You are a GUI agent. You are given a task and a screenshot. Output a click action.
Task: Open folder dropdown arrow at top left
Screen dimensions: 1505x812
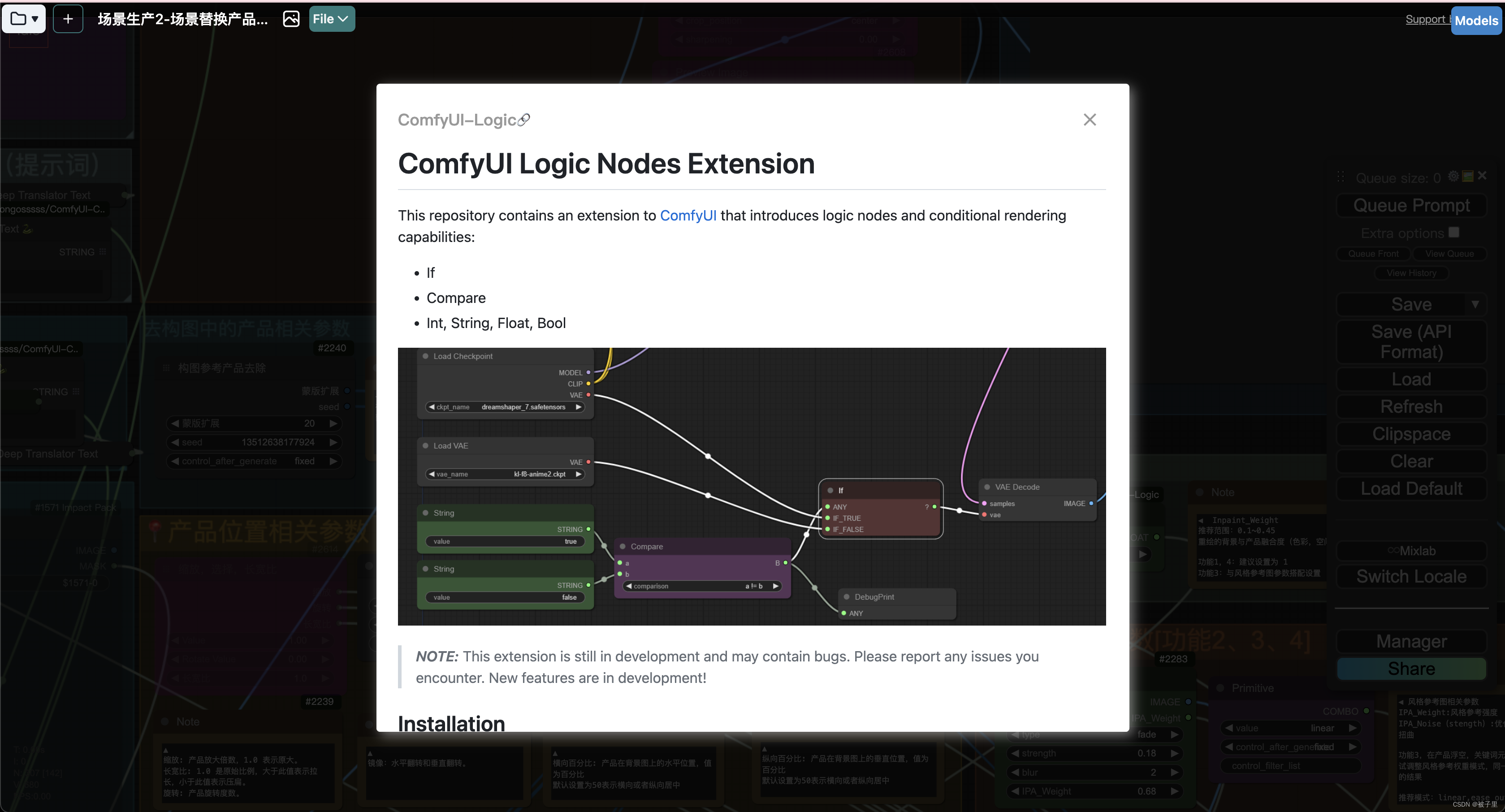click(x=35, y=19)
